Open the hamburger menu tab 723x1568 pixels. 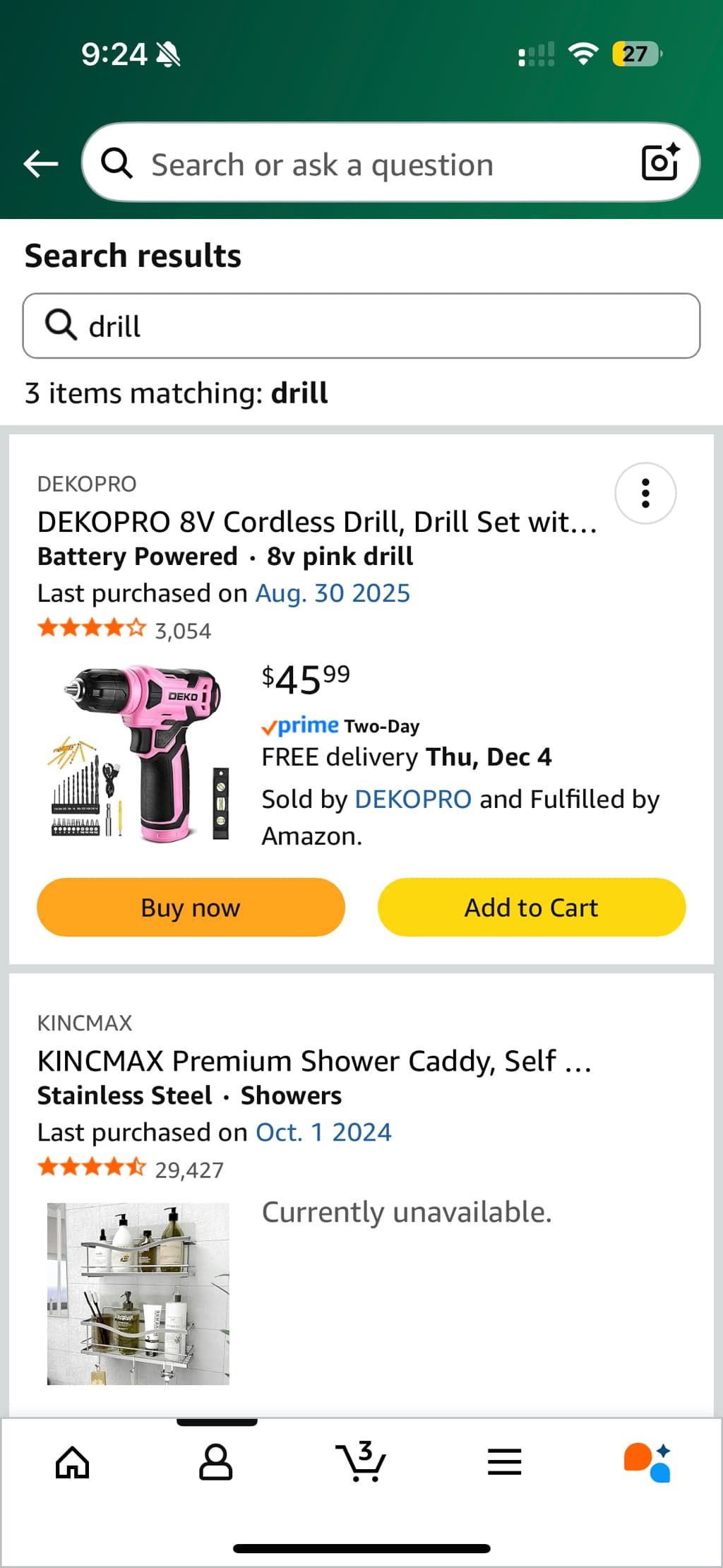(504, 1462)
